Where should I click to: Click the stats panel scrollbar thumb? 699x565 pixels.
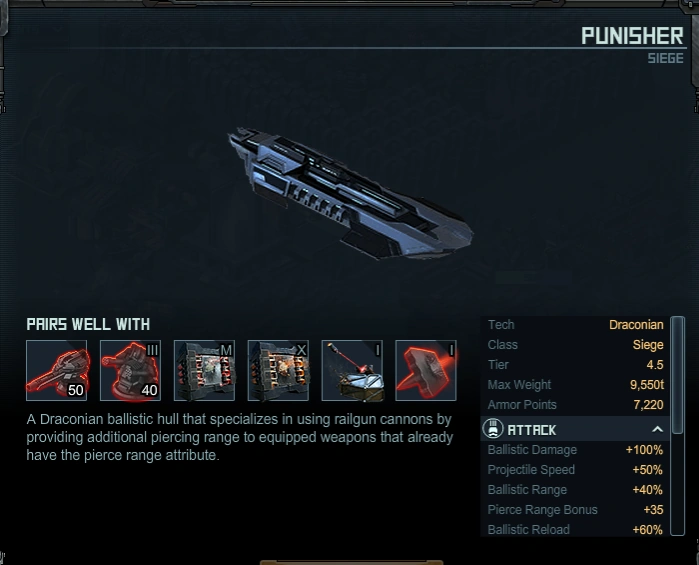pos(678,375)
